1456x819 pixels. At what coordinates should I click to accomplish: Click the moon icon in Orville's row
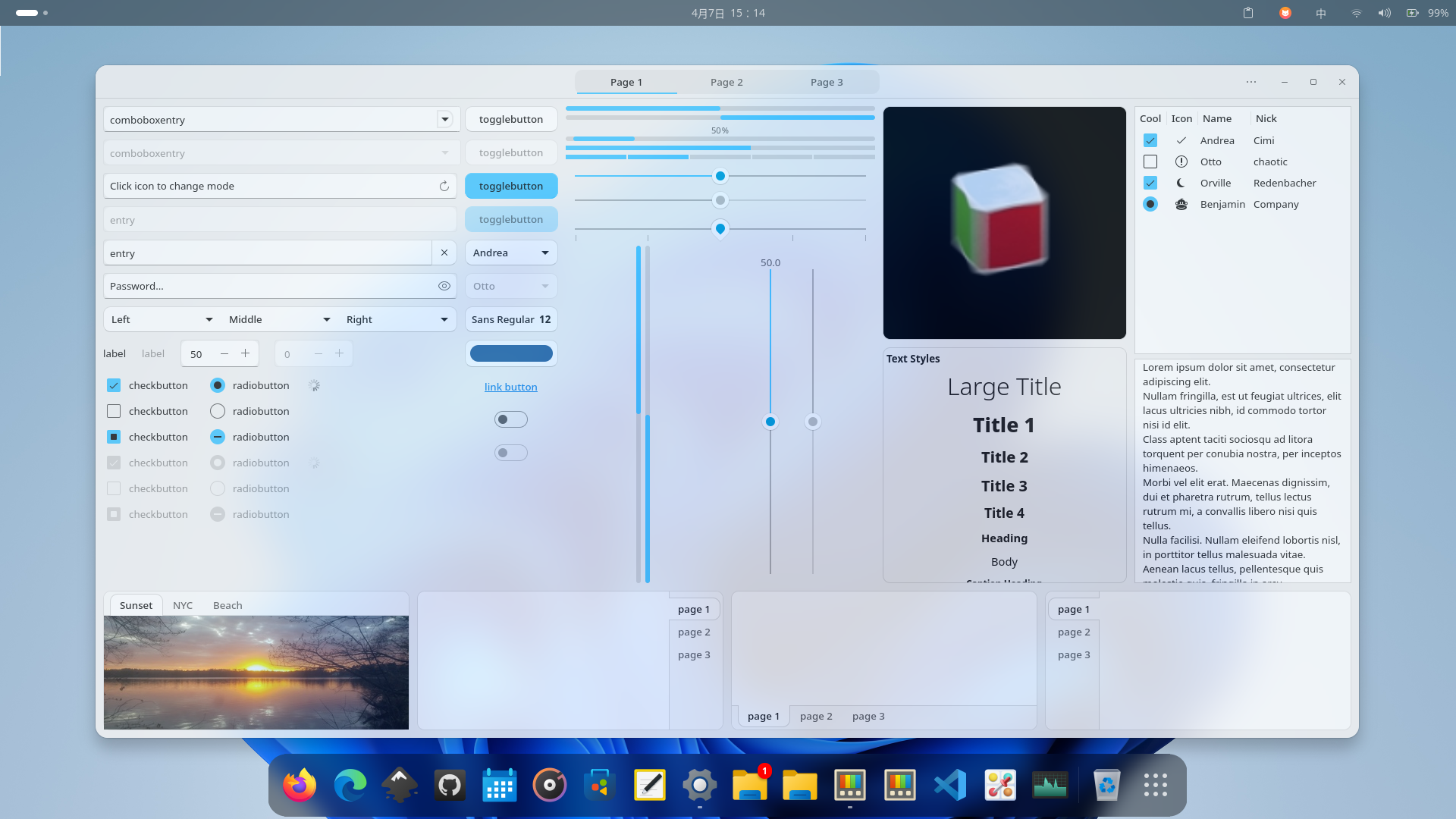pyautogui.click(x=1181, y=183)
